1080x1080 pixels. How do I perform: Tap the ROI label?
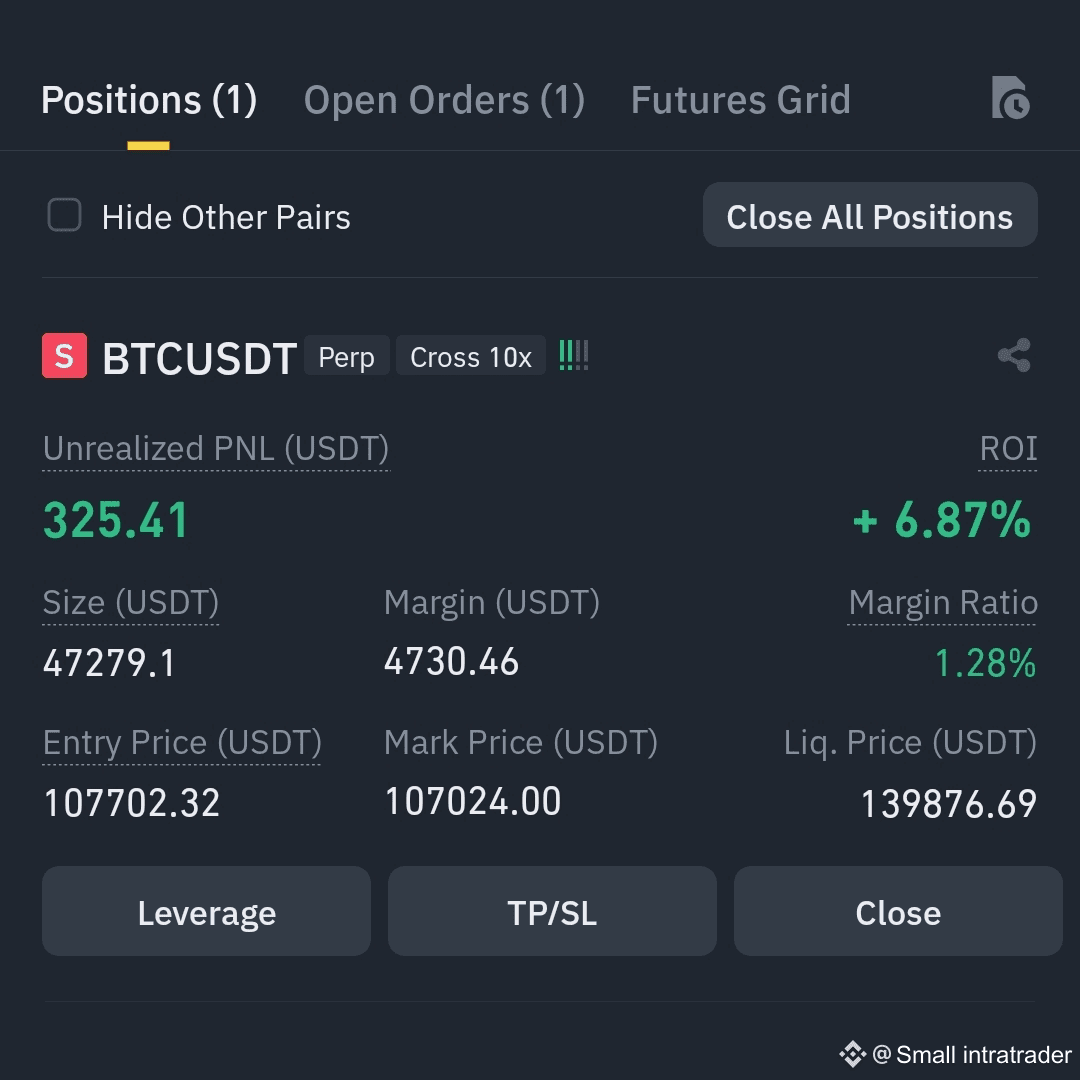1008,449
